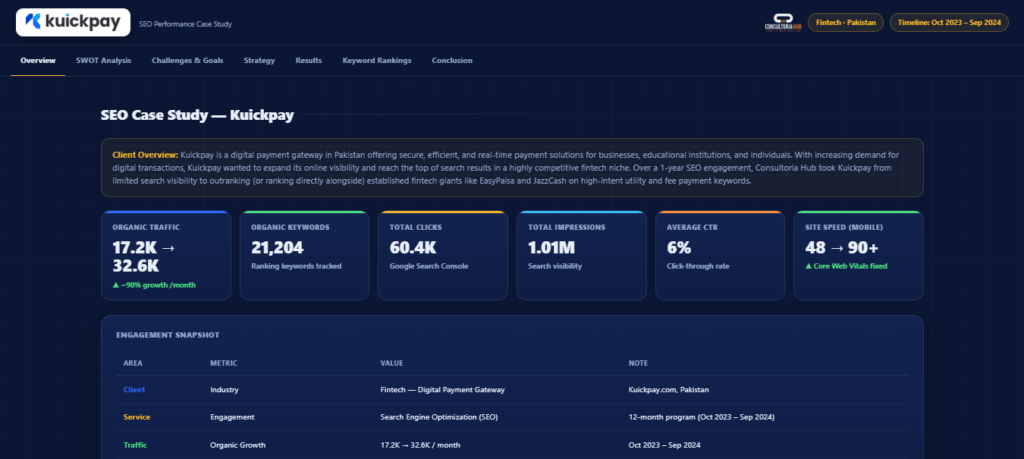Click the 'Service' row label
The image size is (1024, 459).
pyautogui.click(x=136, y=417)
